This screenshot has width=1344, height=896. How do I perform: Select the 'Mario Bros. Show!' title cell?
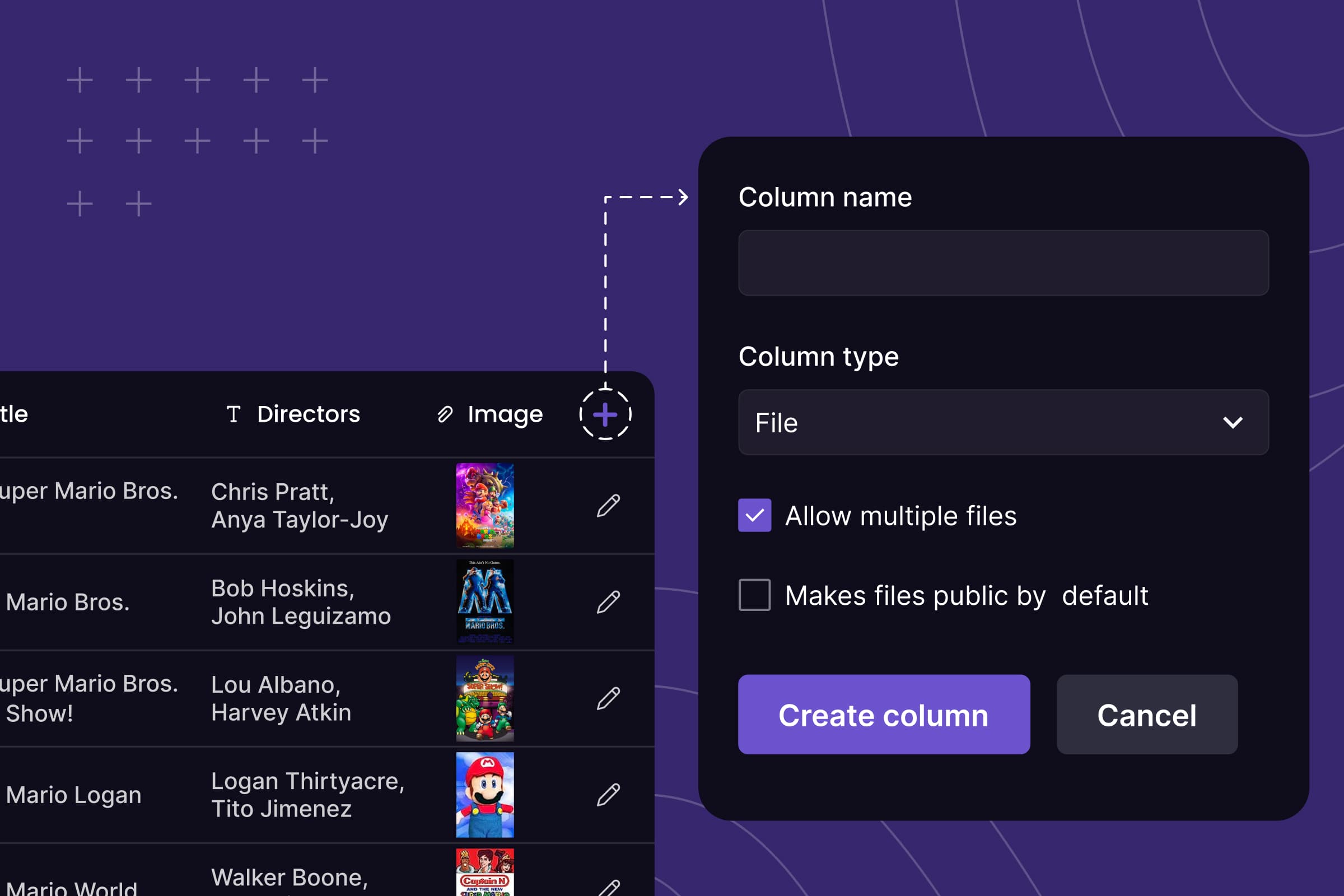click(89, 698)
